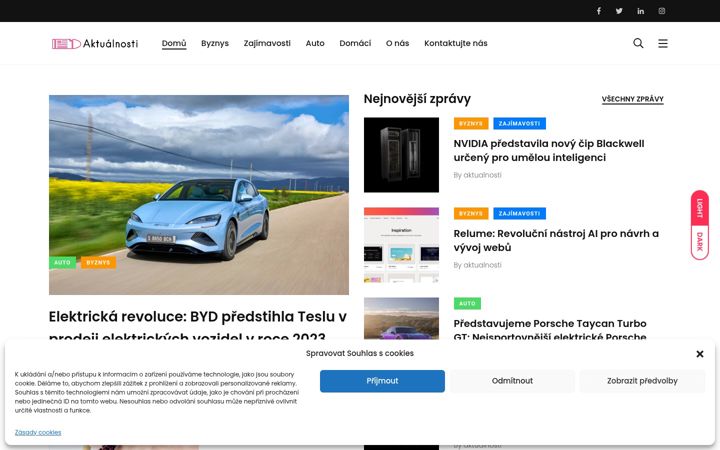Click Zobrazit předvolby button
Screen dimensions: 720x450
click(642, 381)
